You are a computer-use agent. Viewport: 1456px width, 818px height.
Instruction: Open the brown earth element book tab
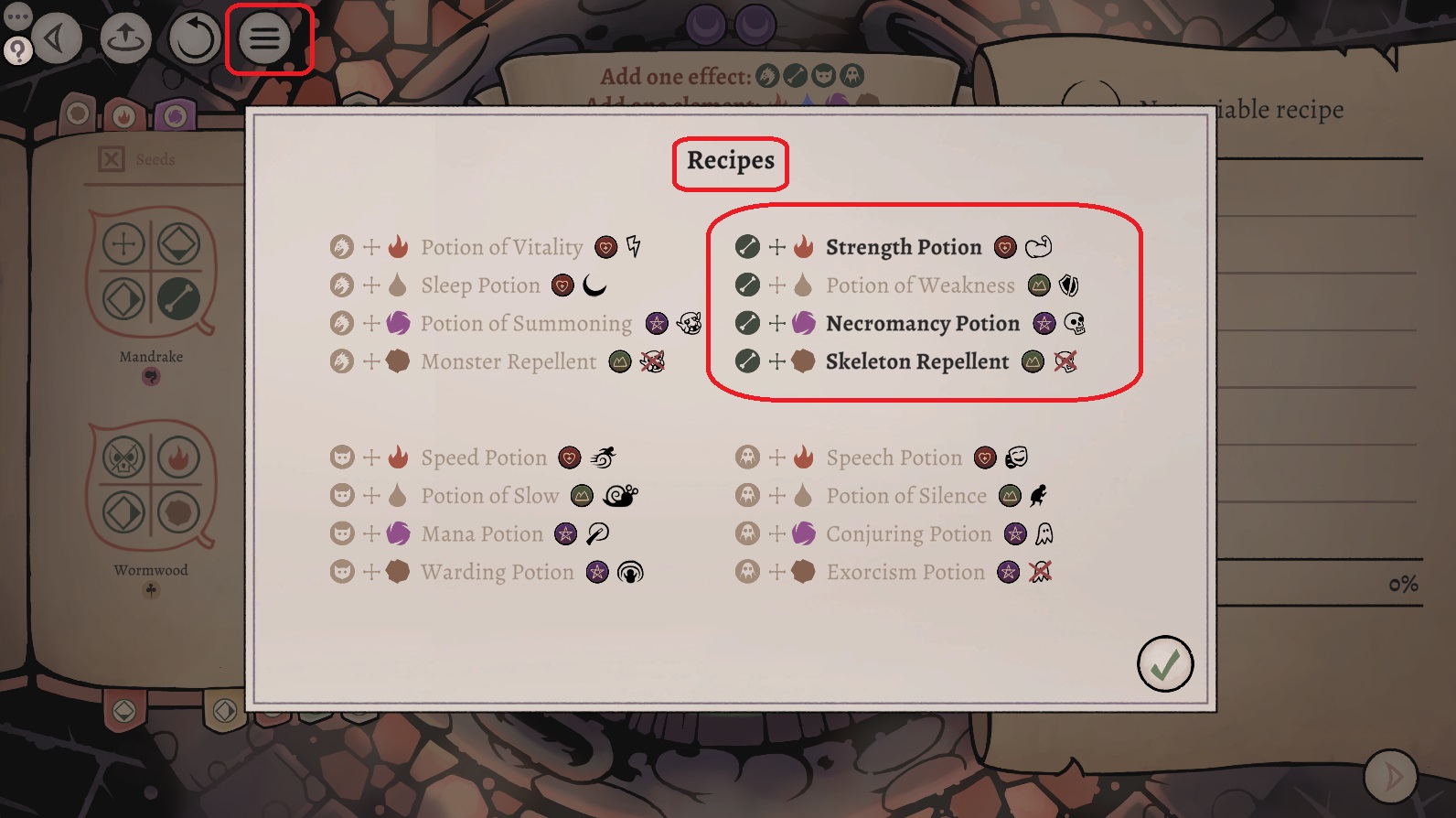[79, 114]
